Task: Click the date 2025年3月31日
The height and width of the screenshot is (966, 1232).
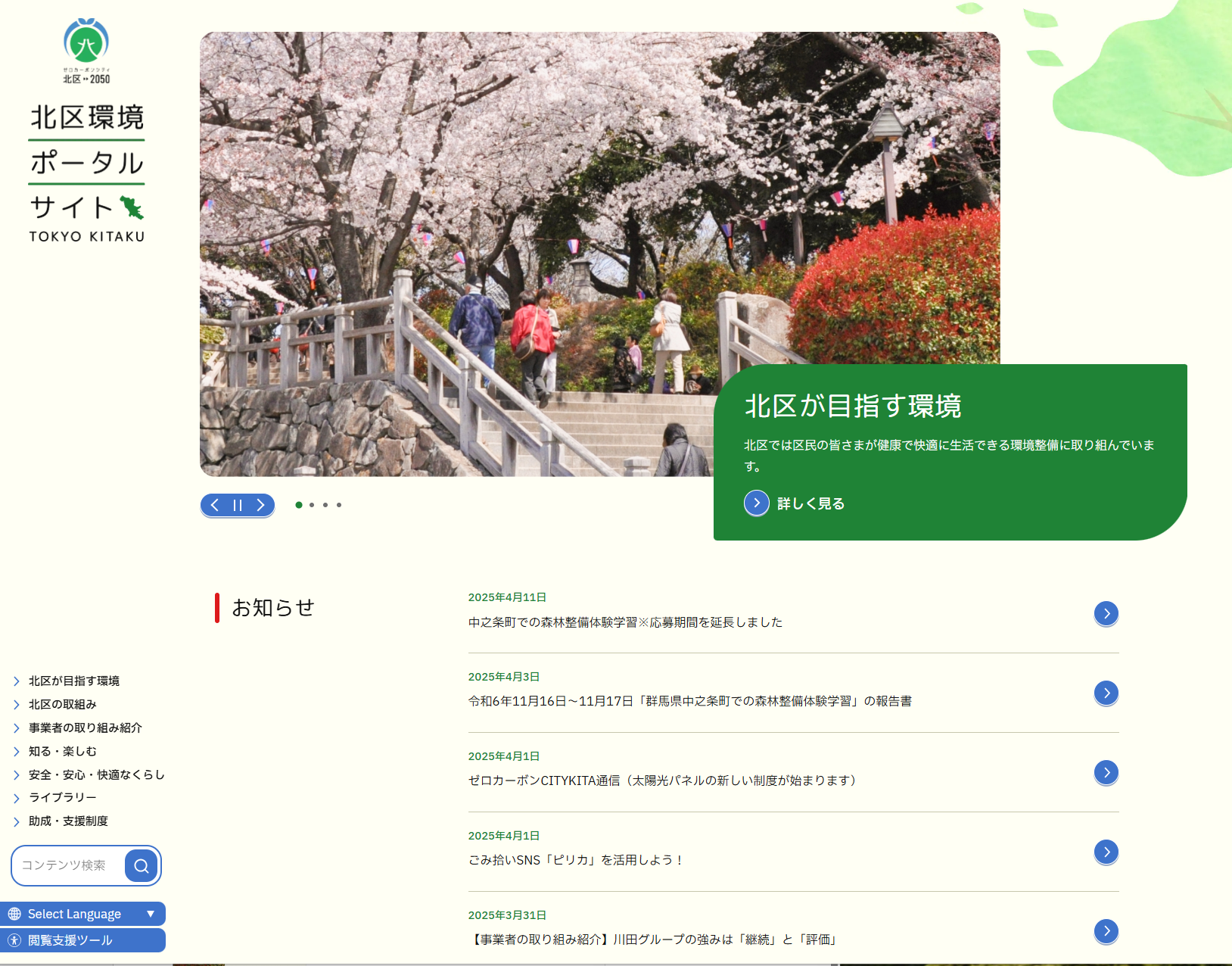Action: (507, 915)
